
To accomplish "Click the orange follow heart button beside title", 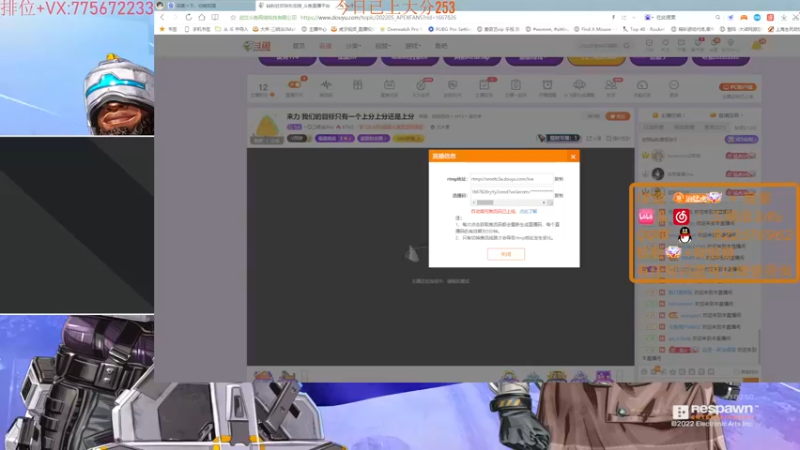I will click(x=617, y=116).
